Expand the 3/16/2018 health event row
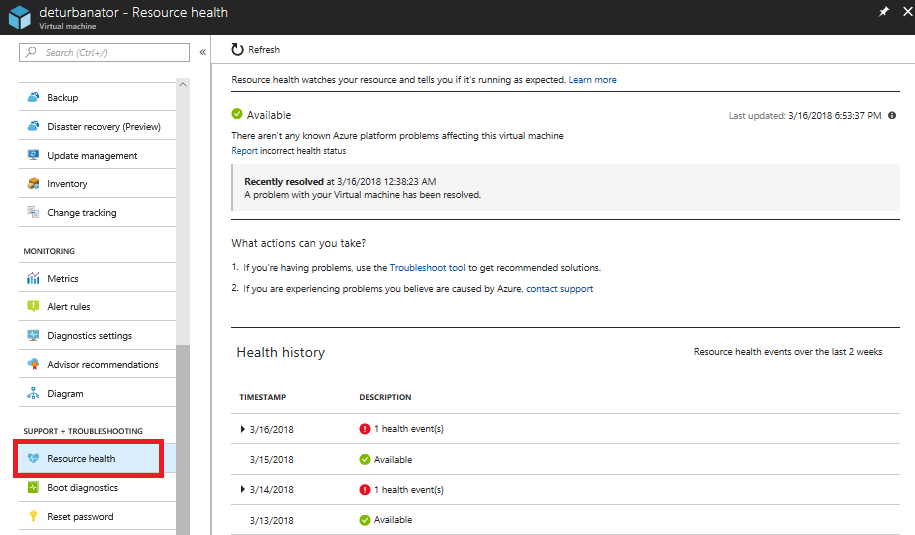 click(x=243, y=430)
